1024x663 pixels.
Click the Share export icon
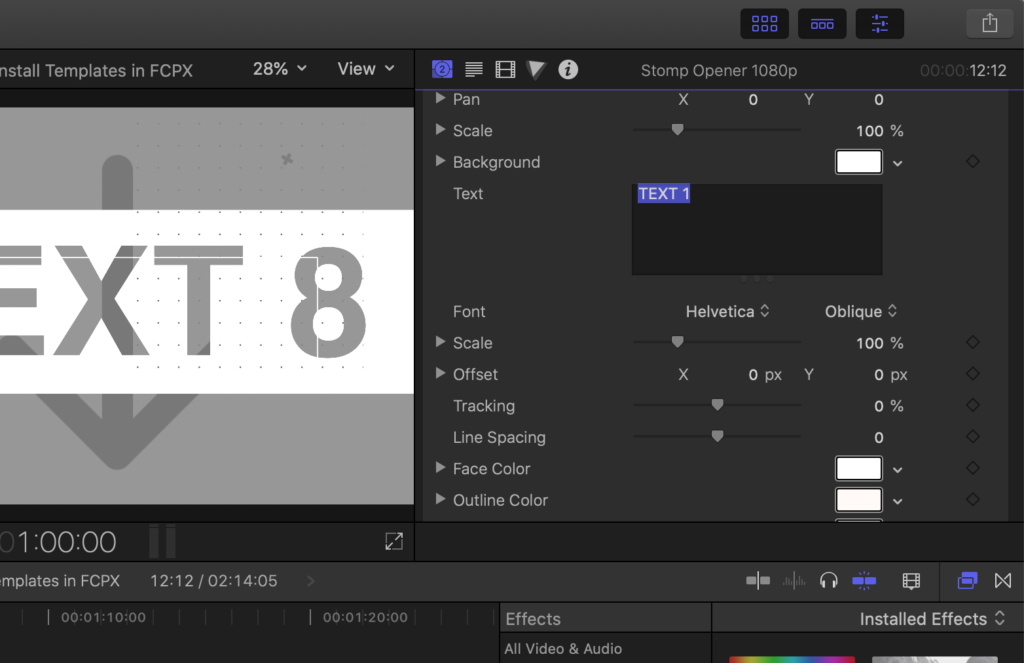pos(989,23)
